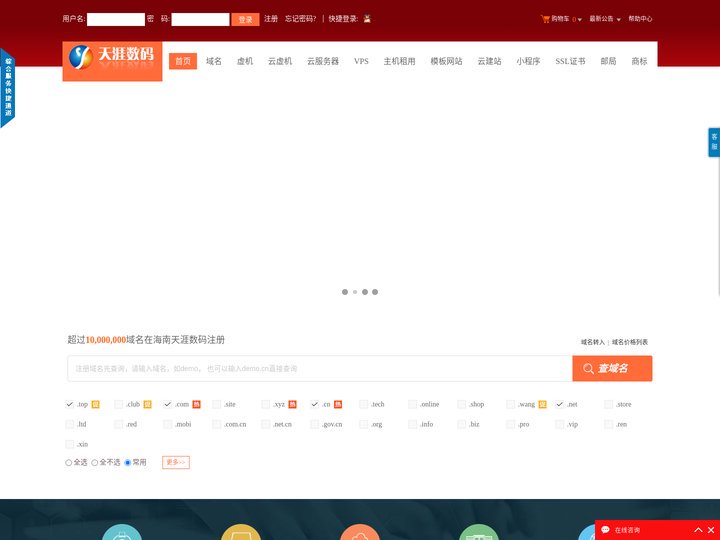Click the hot badge next to .xyz

292,404
